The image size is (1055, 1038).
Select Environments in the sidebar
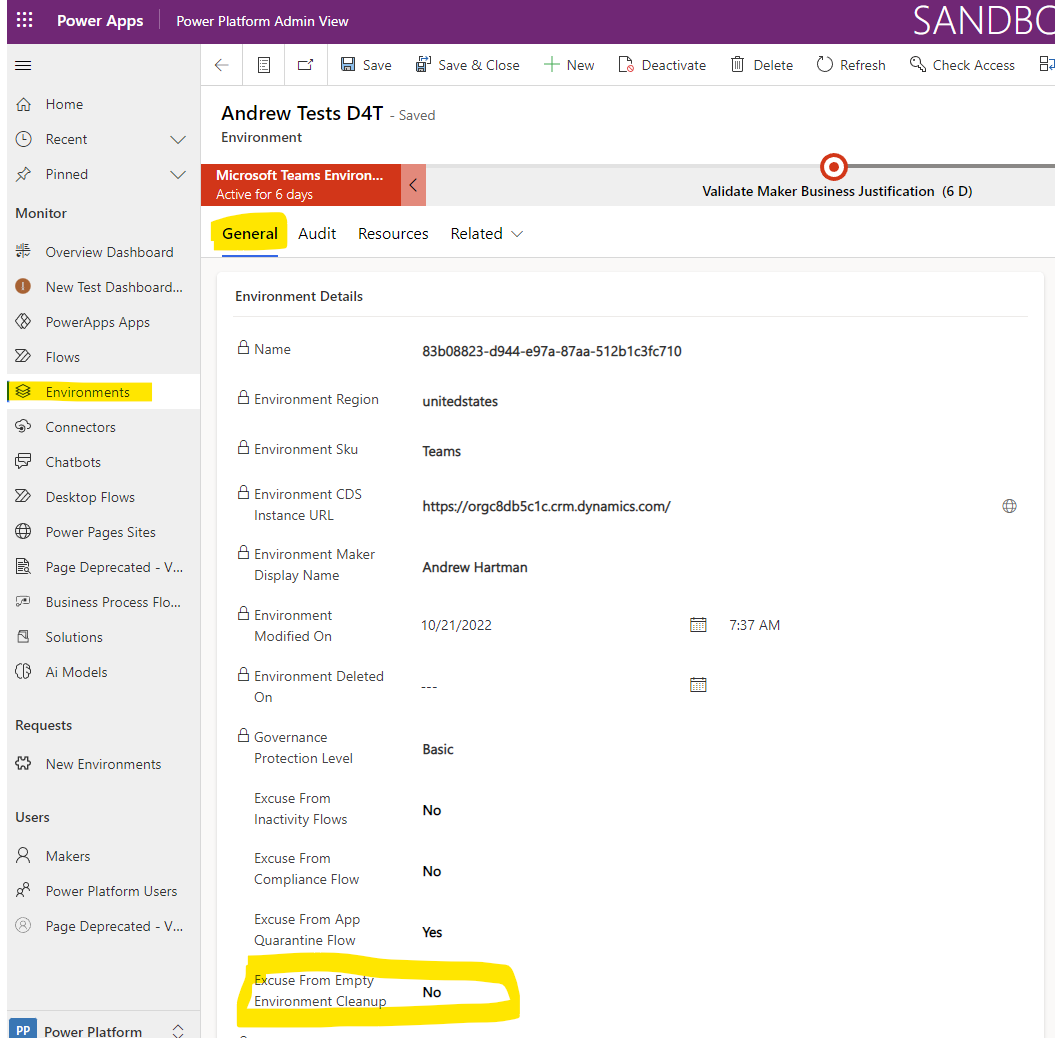click(x=87, y=391)
